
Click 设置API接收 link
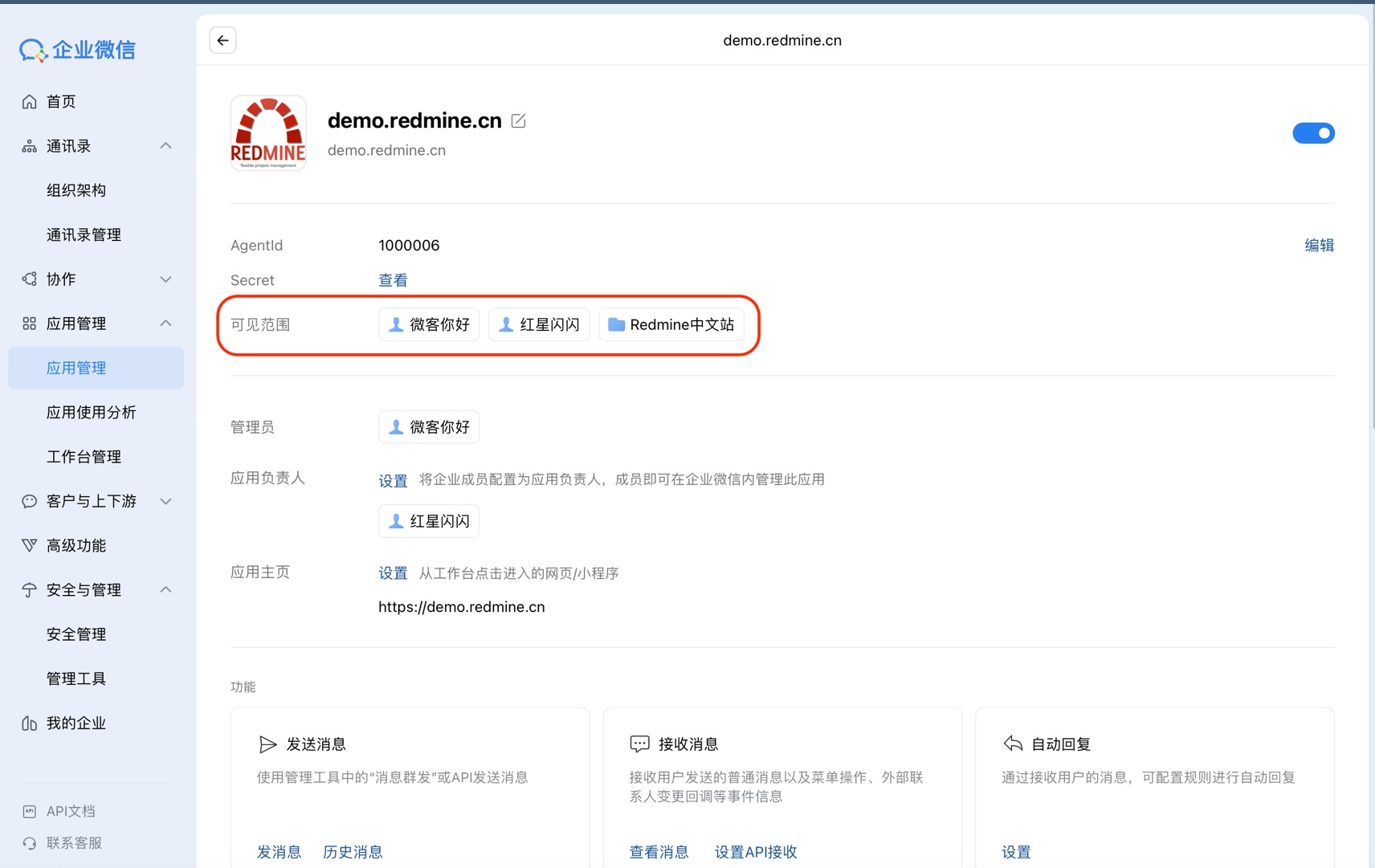(756, 852)
